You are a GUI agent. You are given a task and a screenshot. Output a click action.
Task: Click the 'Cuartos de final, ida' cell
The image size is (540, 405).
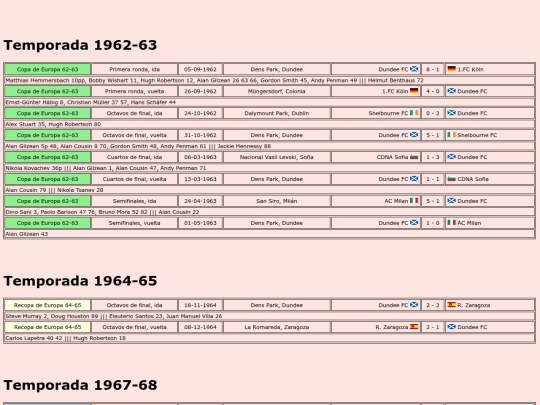click(134, 157)
